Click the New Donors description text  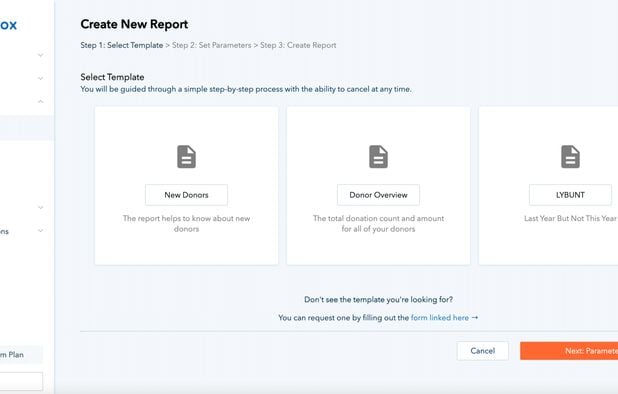(186, 223)
